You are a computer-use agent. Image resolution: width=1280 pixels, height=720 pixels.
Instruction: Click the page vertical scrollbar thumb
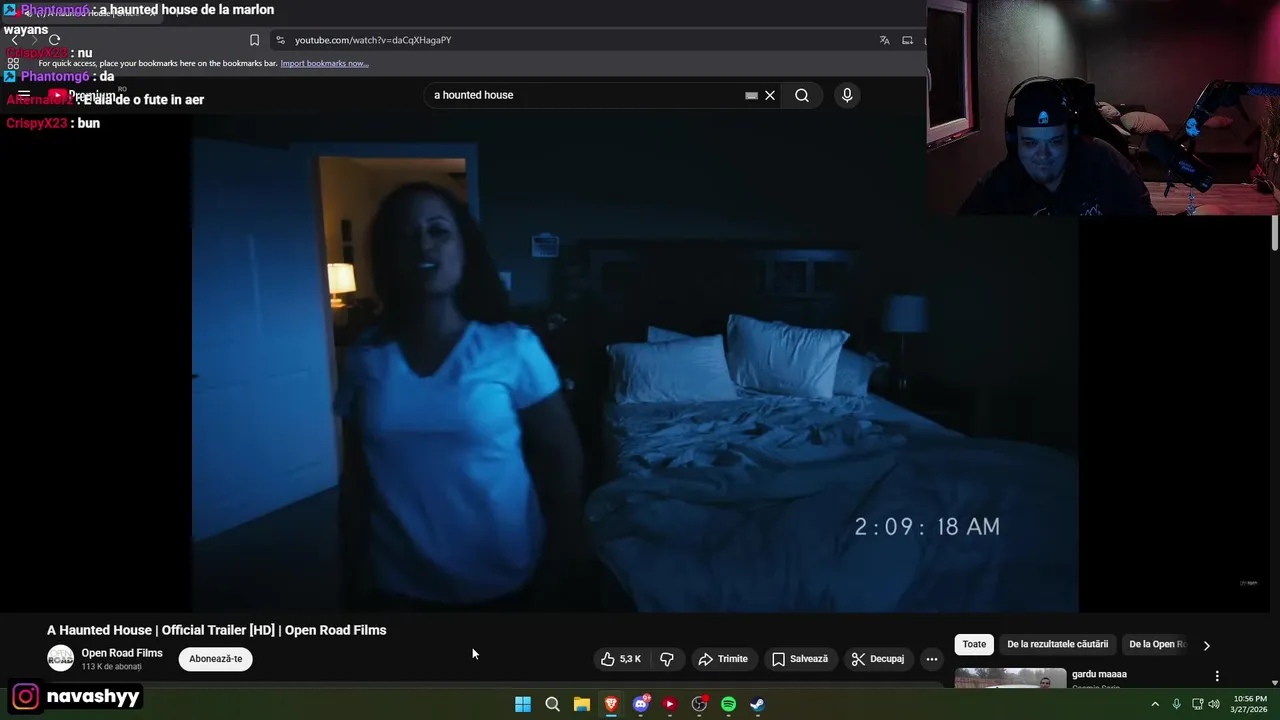point(1275,233)
